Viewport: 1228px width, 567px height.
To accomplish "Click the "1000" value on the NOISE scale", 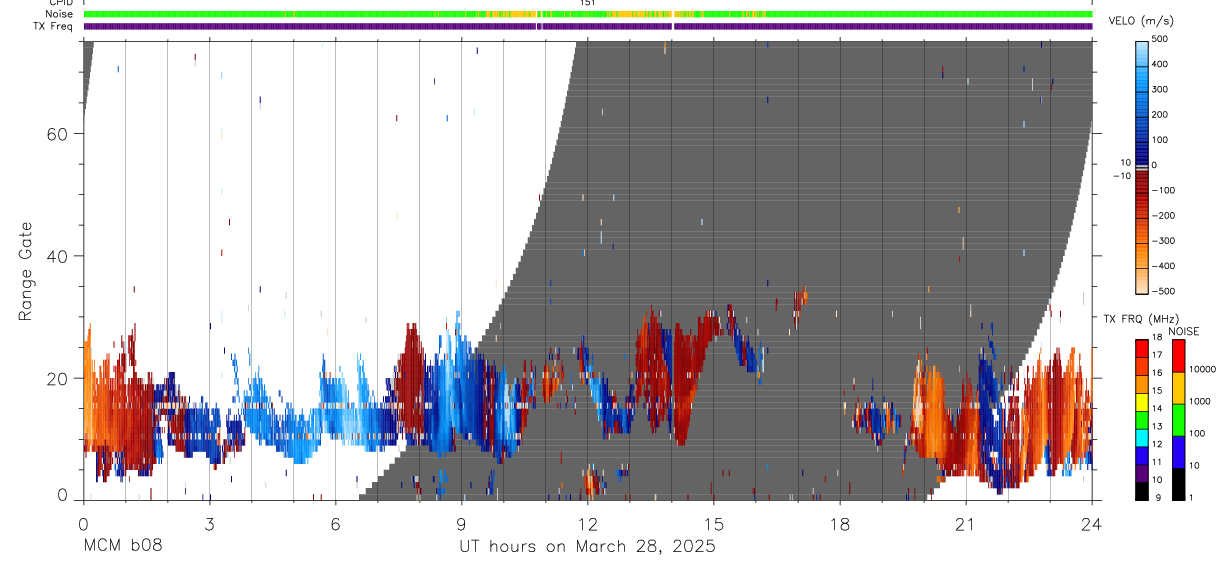I will [1200, 402].
